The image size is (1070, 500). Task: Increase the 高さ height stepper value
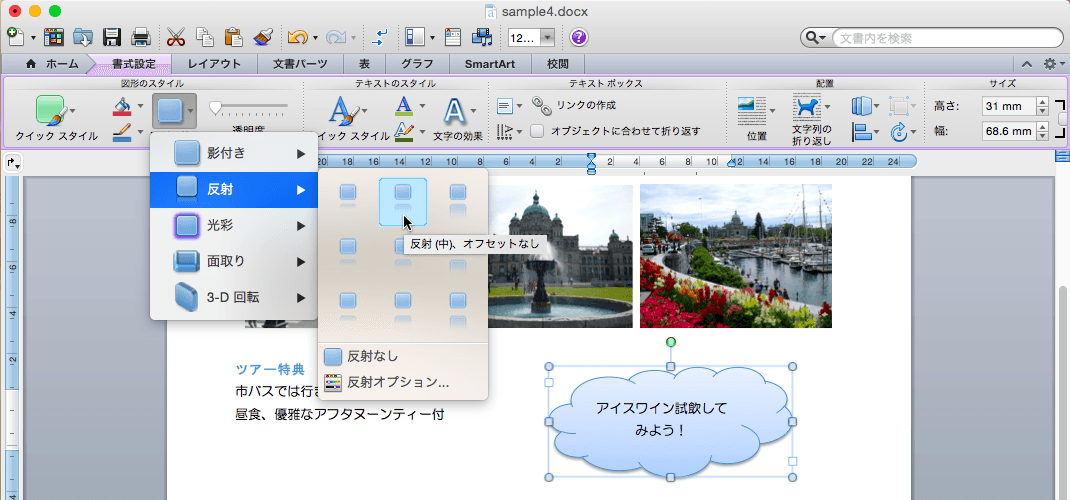[x=1042, y=101]
